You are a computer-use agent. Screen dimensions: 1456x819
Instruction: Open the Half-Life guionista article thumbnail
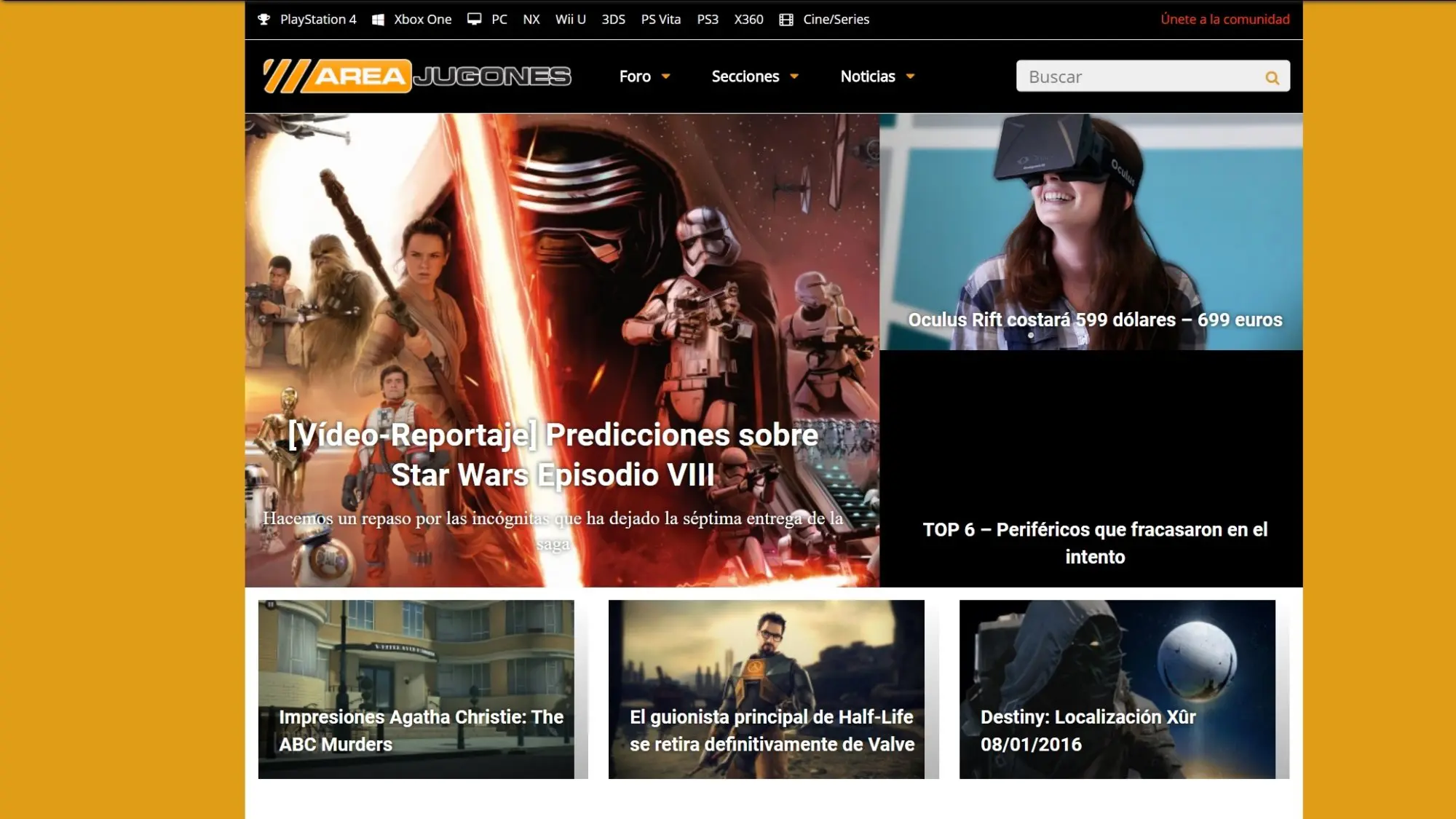766,689
